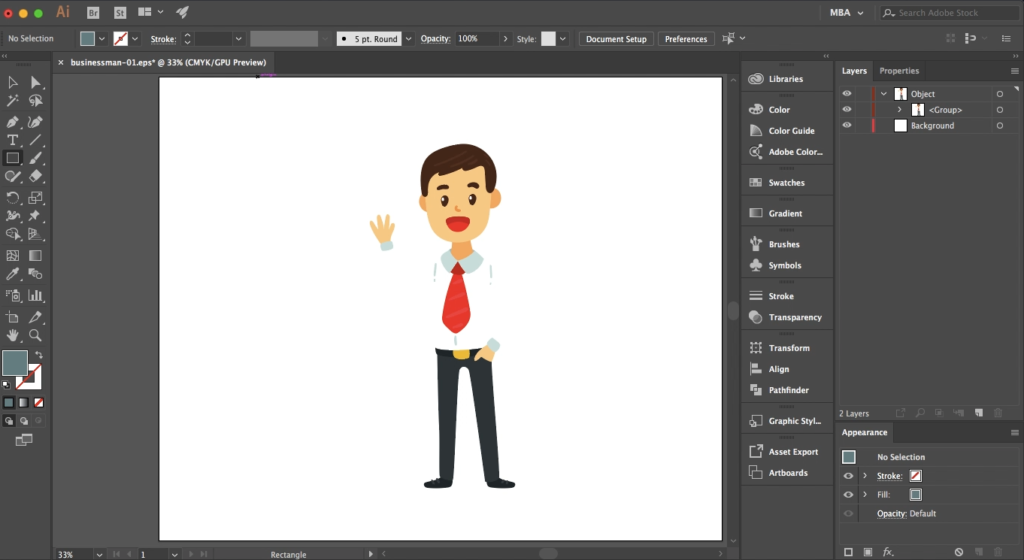The width and height of the screenshot is (1024, 560).
Task: Select the Hand tool
Action: pyautogui.click(x=13, y=335)
